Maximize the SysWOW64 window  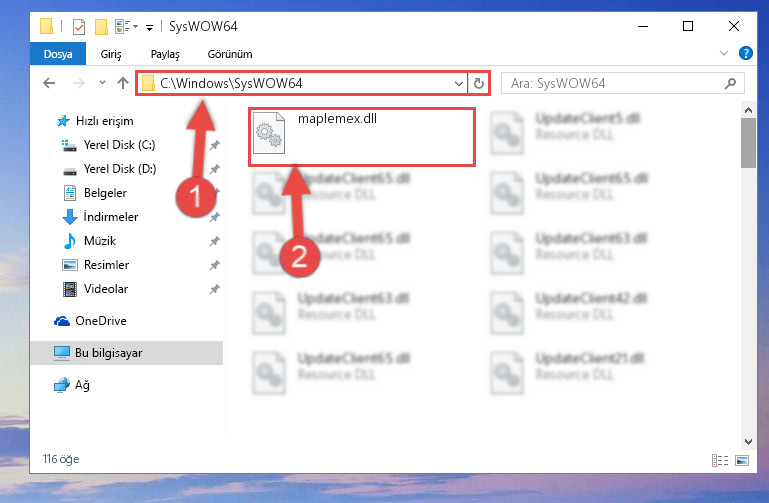(688, 26)
